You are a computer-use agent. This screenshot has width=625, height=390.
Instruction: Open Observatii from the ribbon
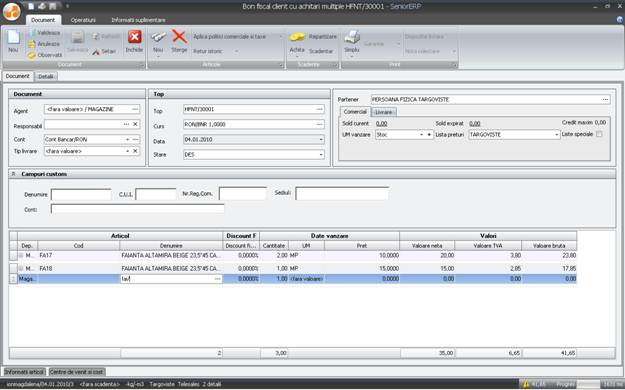tap(45, 55)
